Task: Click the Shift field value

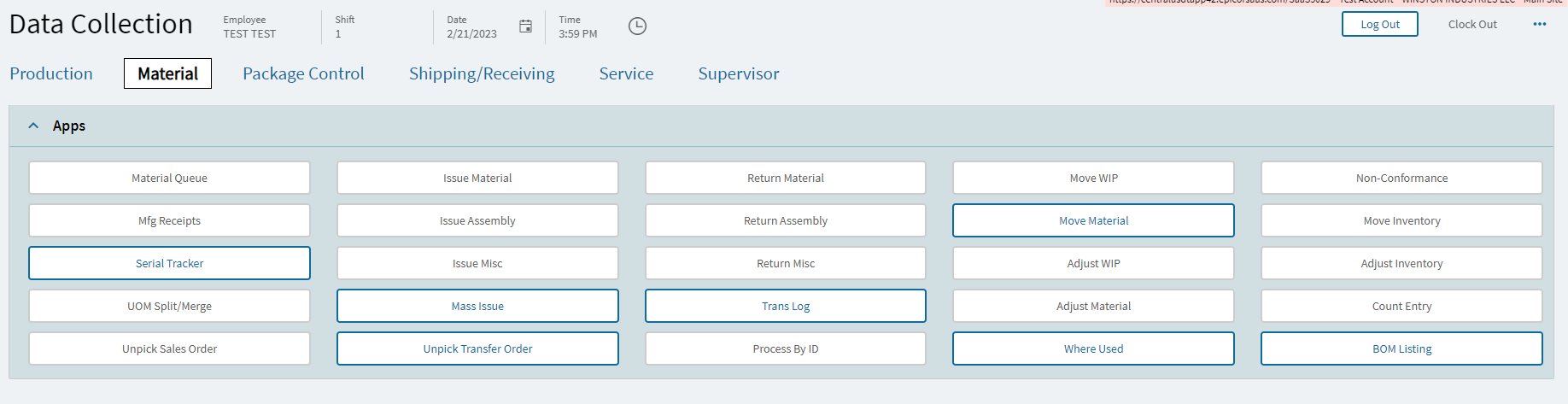Action: [x=338, y=34]
